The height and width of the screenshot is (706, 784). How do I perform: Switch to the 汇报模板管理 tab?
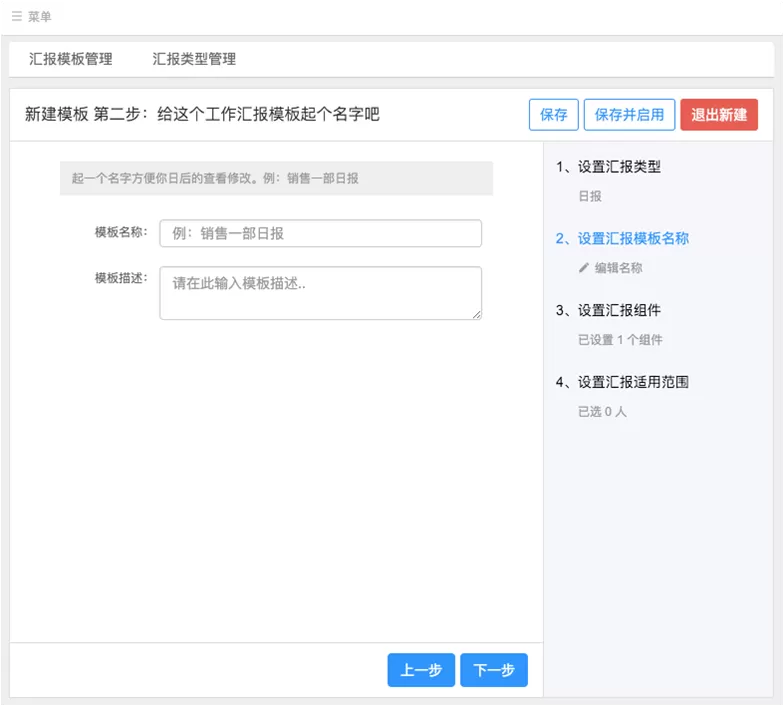(70, 59)
